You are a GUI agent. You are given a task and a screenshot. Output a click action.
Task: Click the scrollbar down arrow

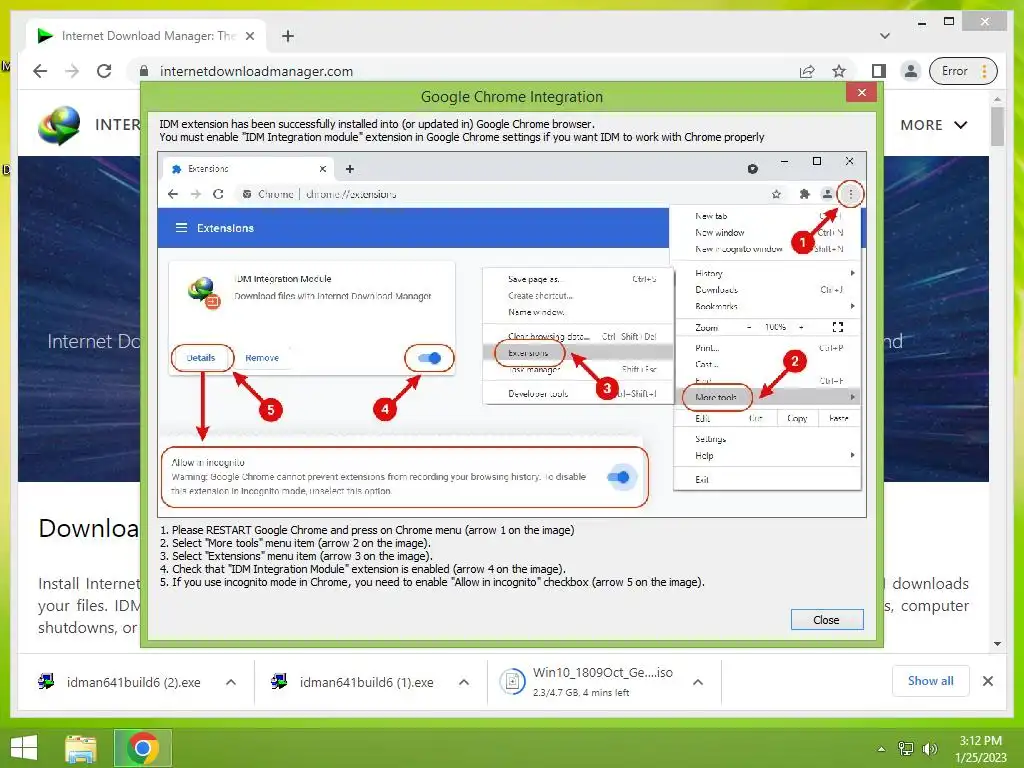pos(997,644)
